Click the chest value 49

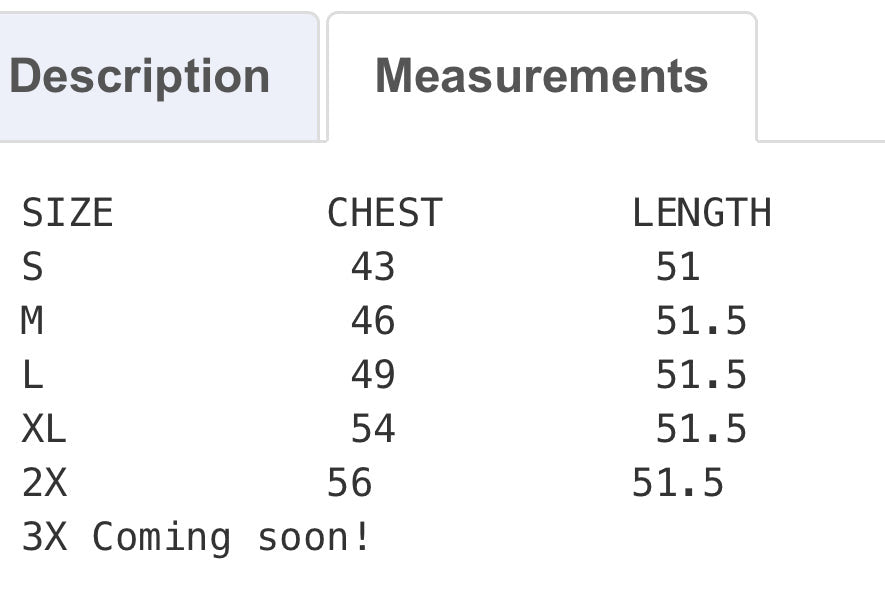click(x=373, y=375)
